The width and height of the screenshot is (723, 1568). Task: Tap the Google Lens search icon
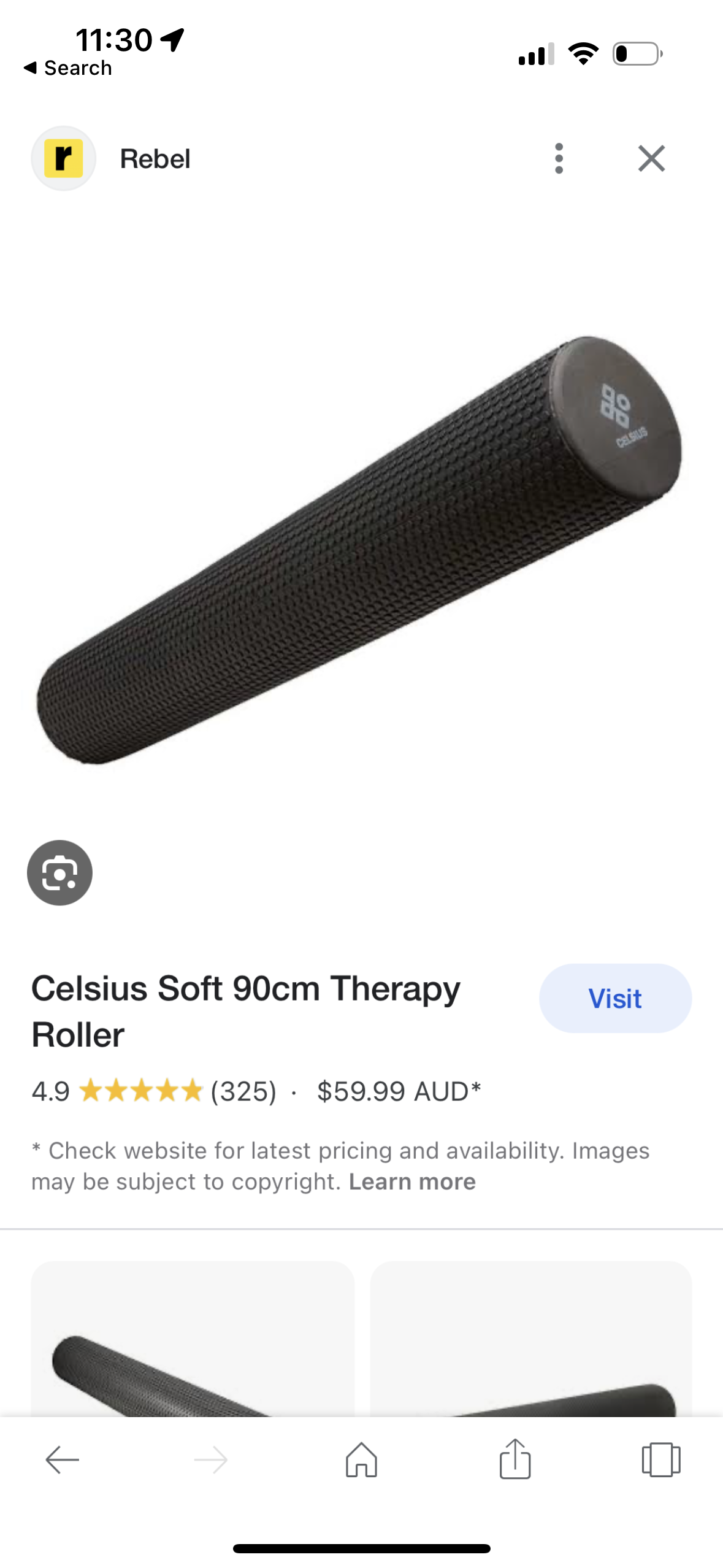coord(59,872)
